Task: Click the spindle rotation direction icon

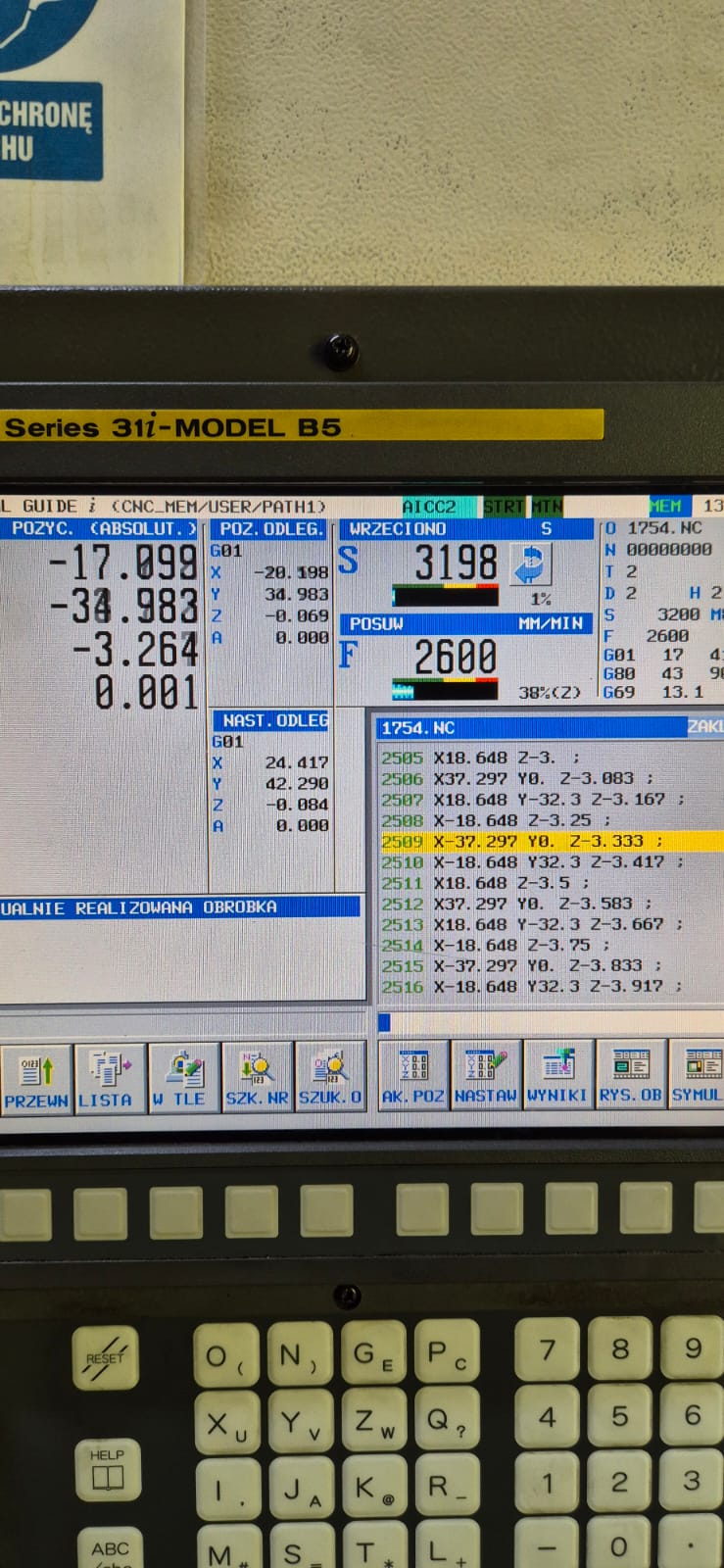Action: click(x=531, y=564)
